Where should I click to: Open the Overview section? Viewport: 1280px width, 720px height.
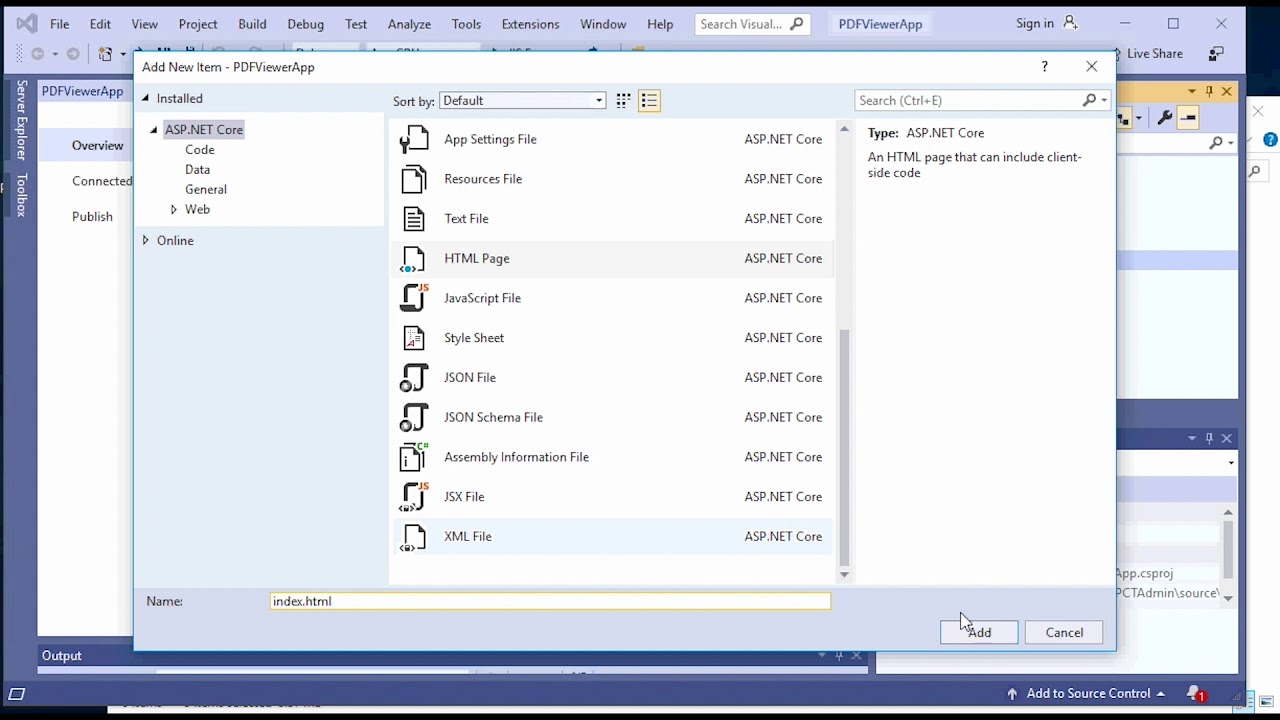97,145
